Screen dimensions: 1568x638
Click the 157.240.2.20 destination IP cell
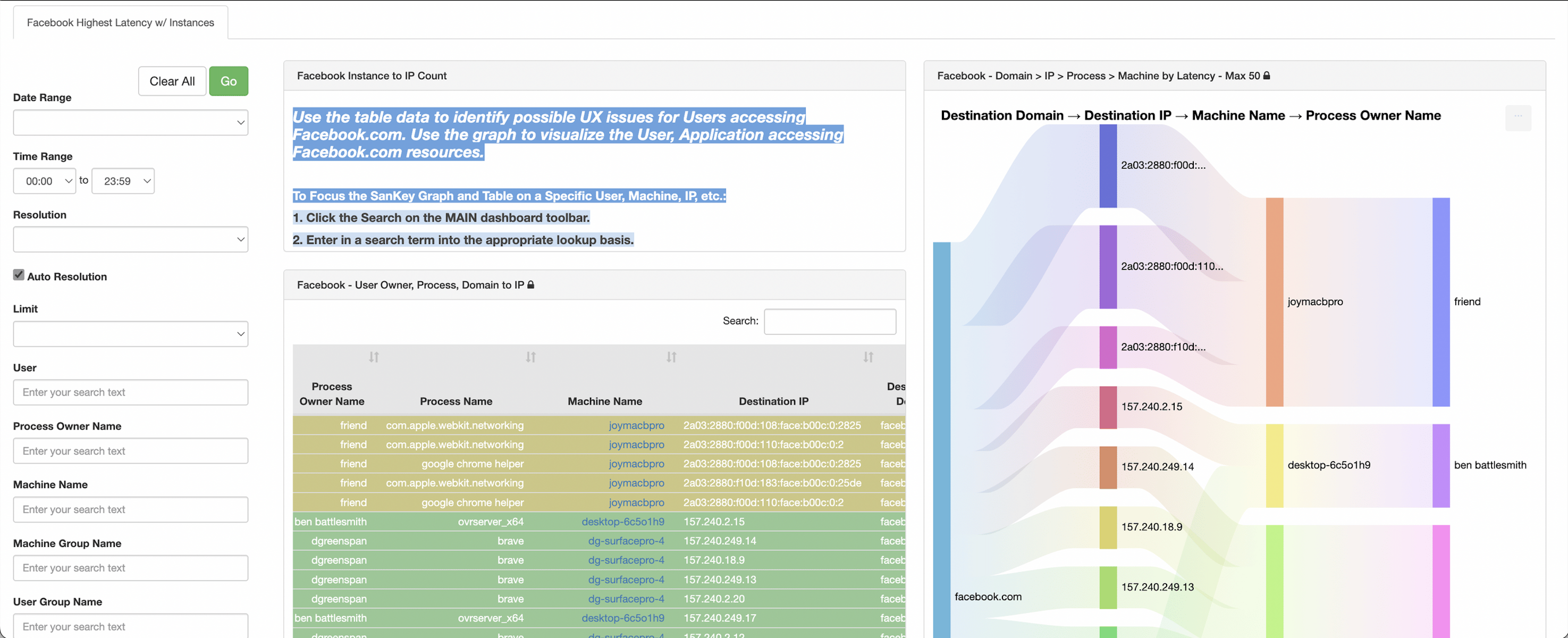pos(713,599)
